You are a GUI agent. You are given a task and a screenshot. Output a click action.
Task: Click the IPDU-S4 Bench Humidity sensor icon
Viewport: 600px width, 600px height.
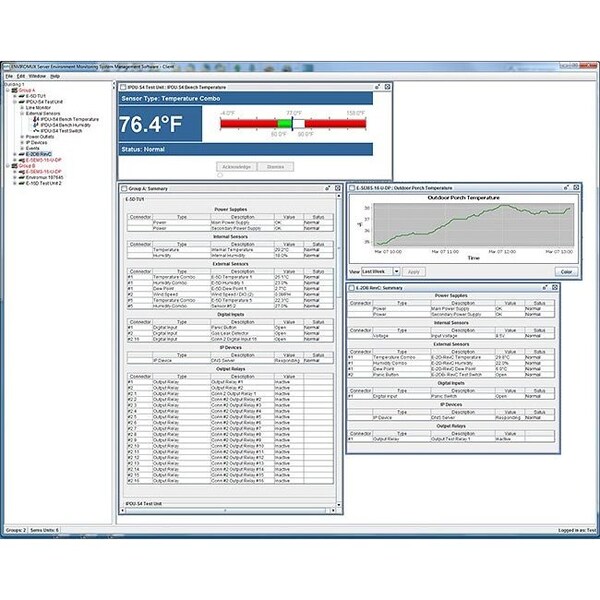(x=37, y=125)
